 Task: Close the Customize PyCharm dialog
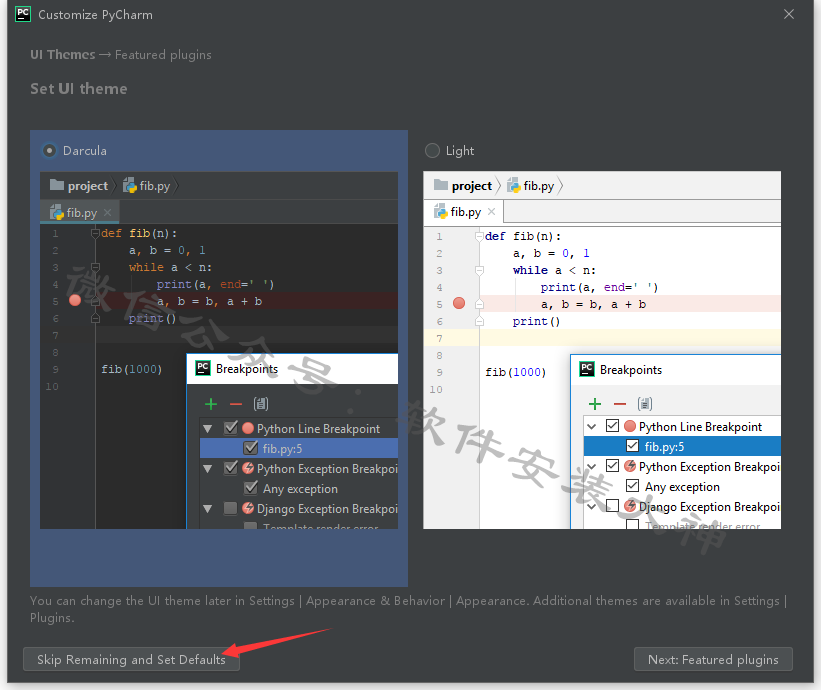tap(789, 14)
